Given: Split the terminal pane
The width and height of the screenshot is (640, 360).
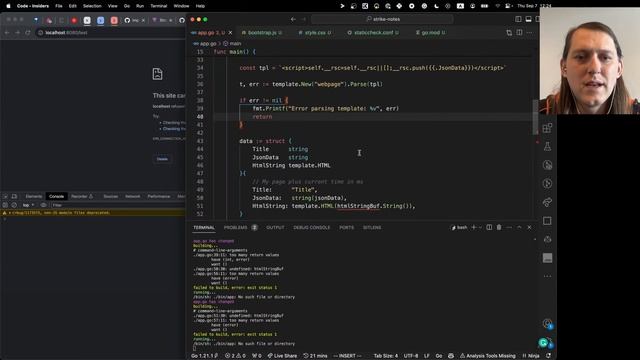Looking at the screenshot, I should coord(489,227).
